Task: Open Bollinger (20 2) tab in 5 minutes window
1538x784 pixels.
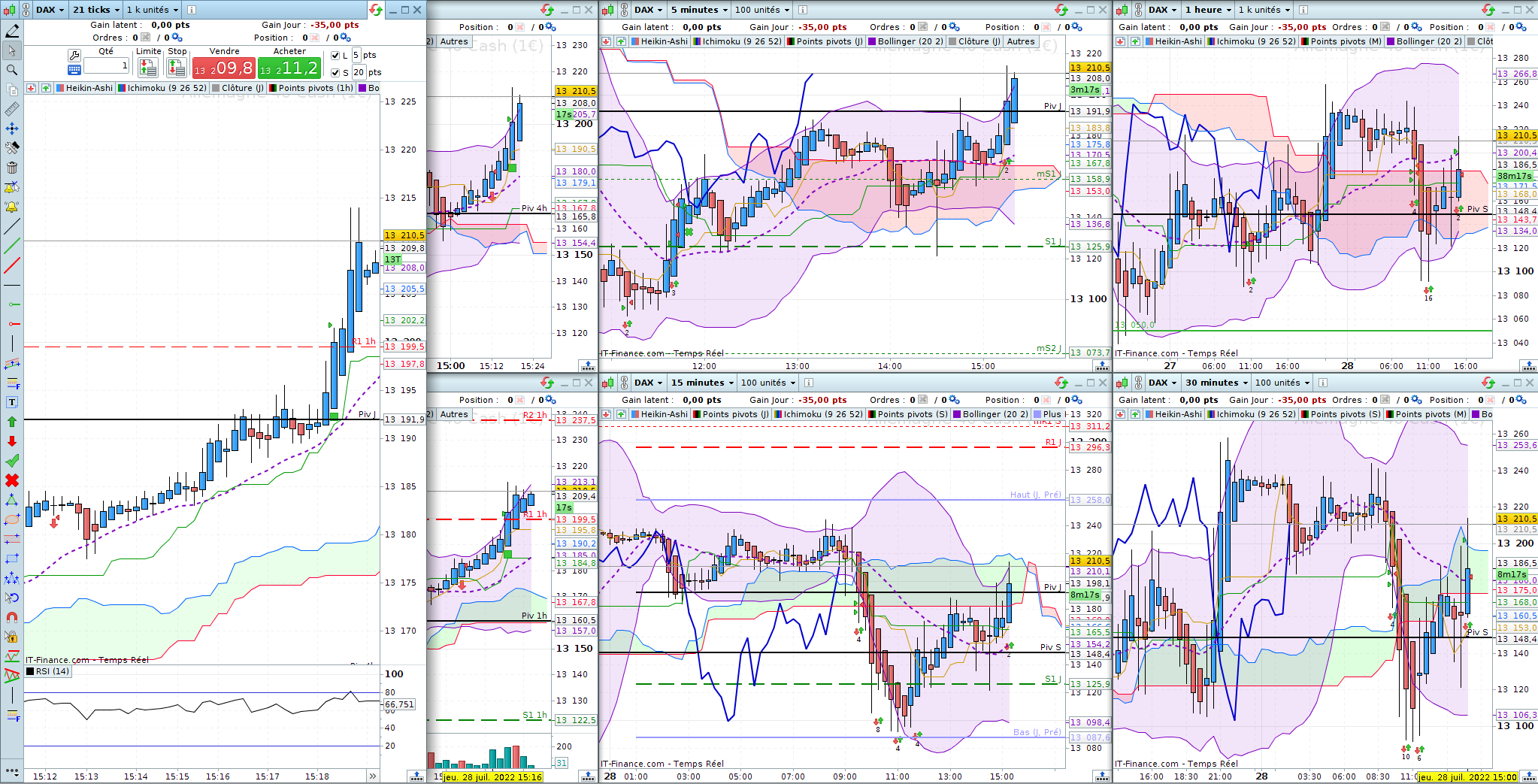Action: tap(906, 41)
